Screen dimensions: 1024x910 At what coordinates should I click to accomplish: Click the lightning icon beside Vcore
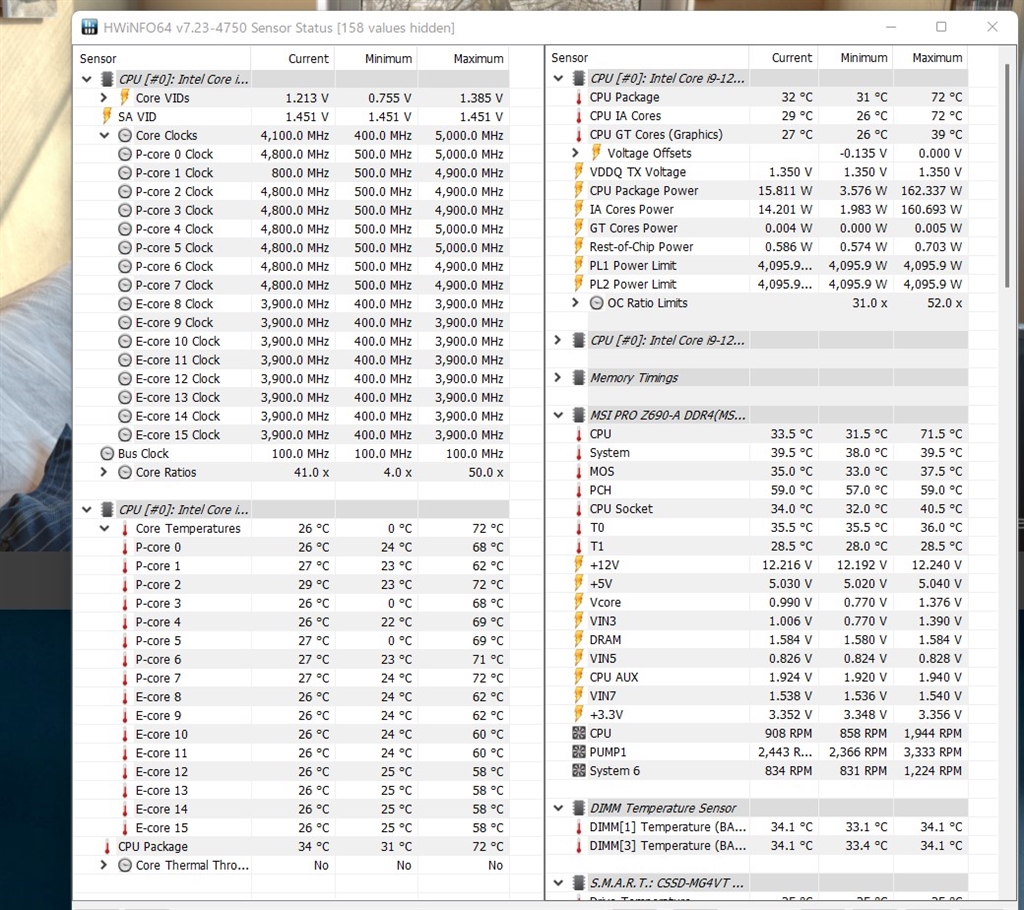click(x=578, y=602)
